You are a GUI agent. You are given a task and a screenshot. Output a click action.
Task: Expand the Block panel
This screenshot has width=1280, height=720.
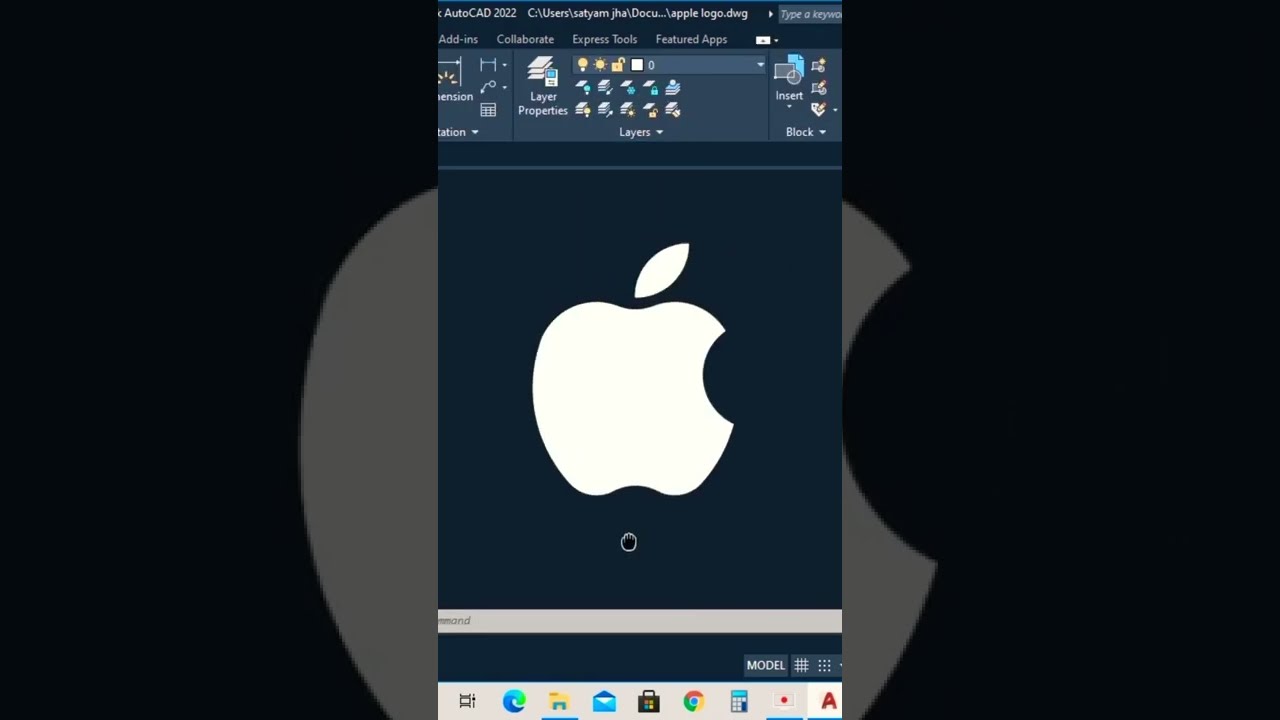pos(806,132)
